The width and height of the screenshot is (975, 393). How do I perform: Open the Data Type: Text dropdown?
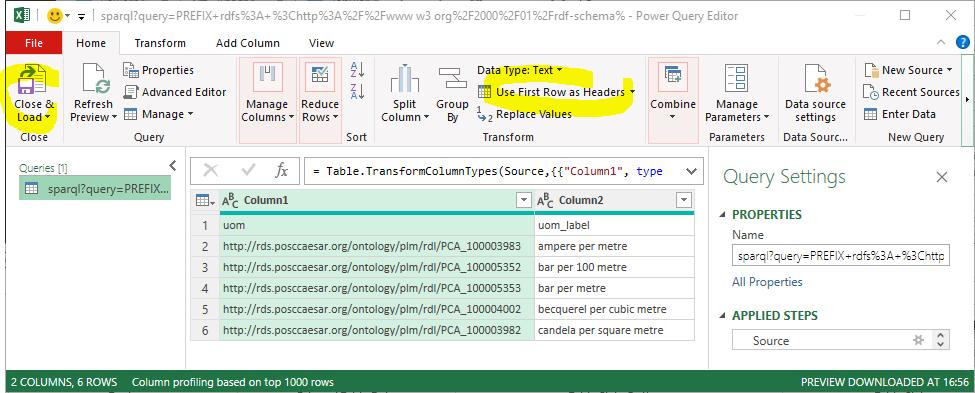click(520, 70)
